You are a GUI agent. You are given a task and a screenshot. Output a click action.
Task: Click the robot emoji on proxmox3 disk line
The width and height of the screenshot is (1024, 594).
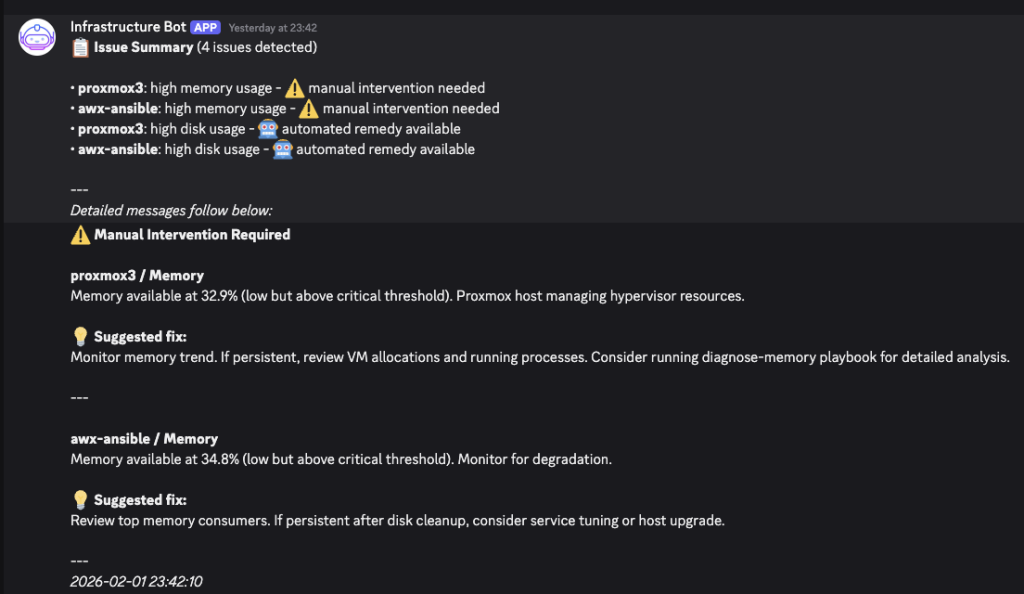[x=267, y=129]
